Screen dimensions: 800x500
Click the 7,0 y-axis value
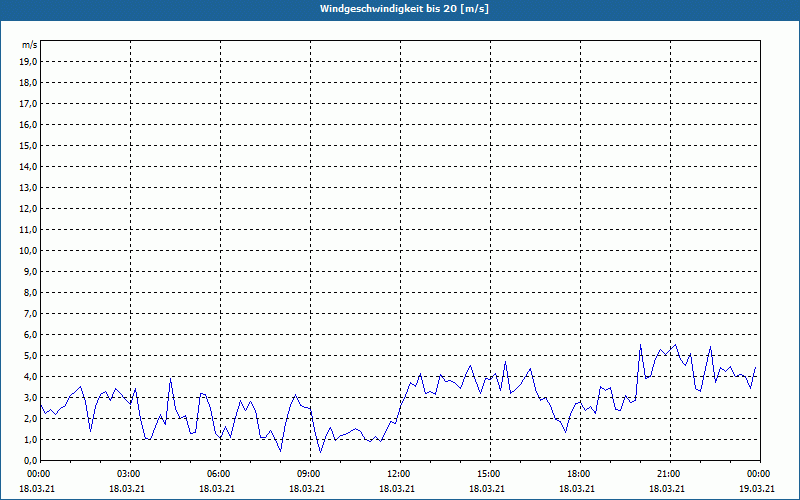[30, 313]
